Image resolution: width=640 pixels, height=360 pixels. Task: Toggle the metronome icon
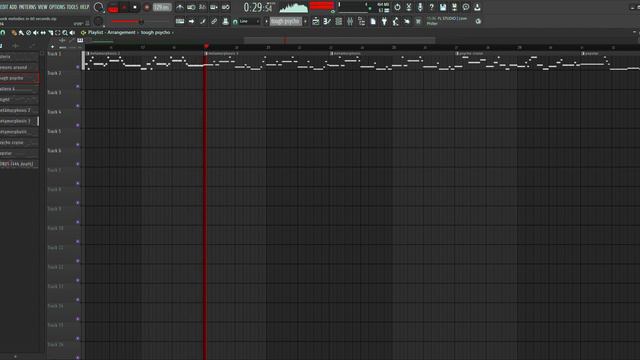click(180, 7)
